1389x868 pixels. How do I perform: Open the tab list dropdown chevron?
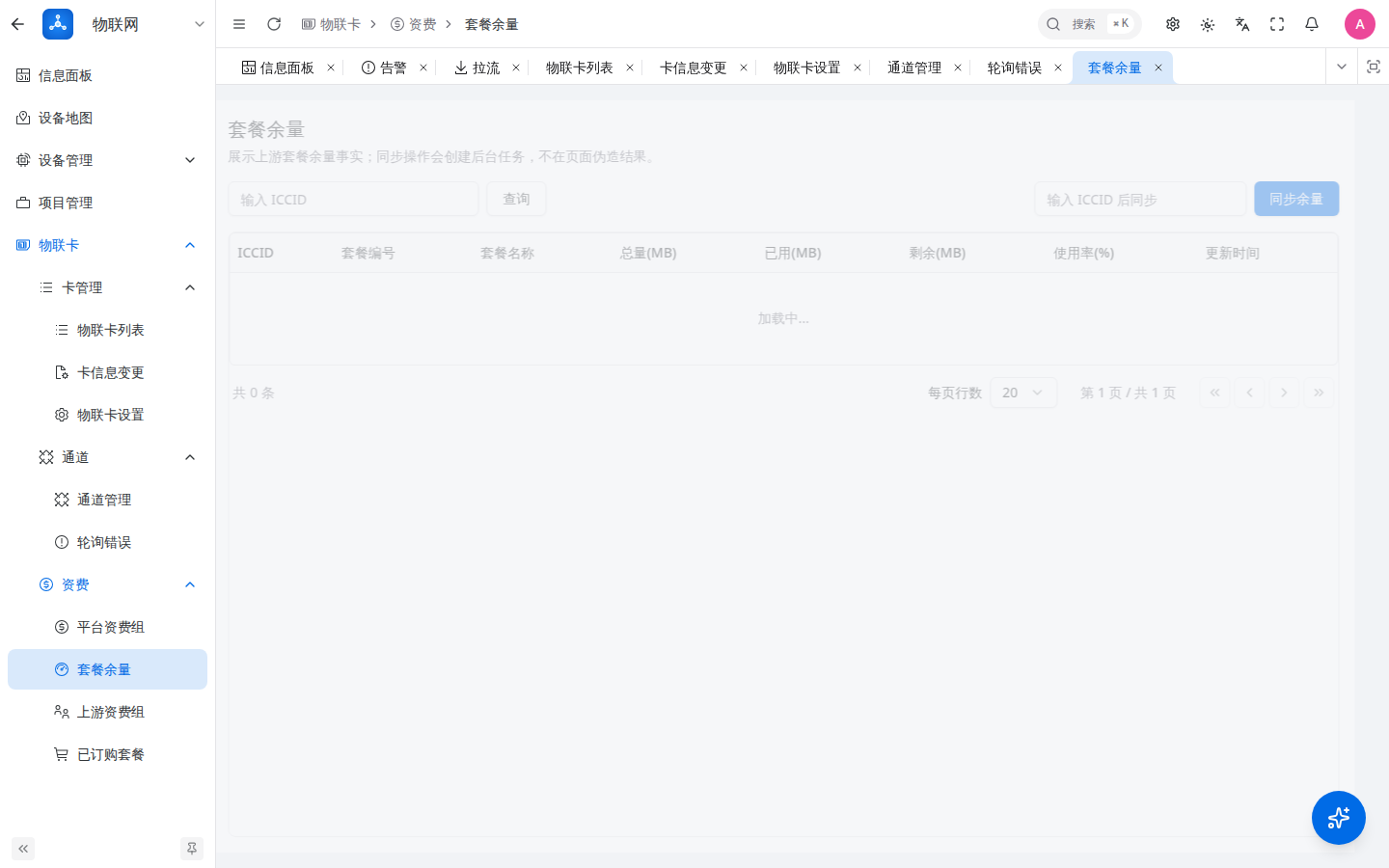click(x=1341, y=67)
